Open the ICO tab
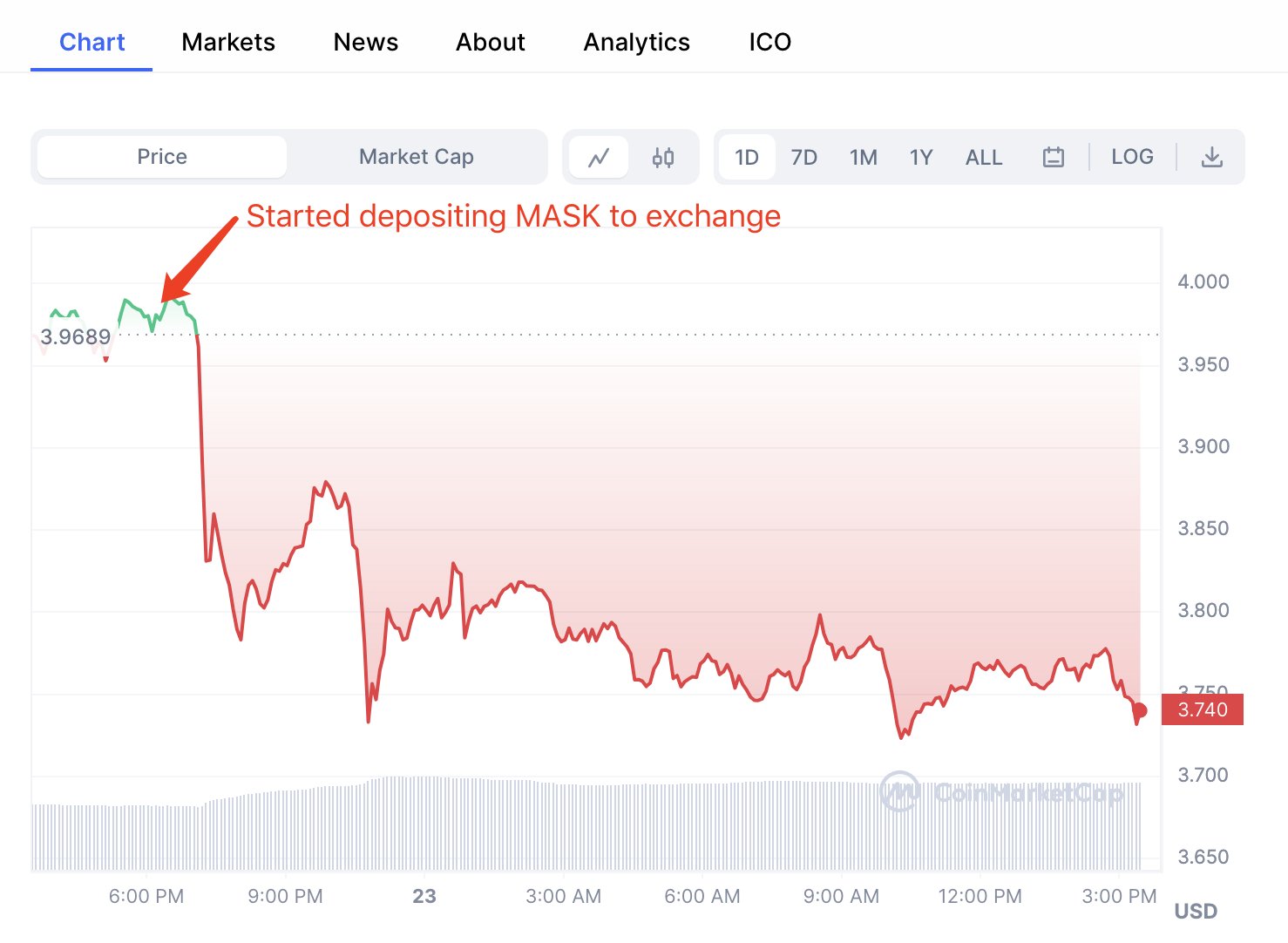This screenshot has height=943, width=1288. pyautogui.click(x=769, y=42)
